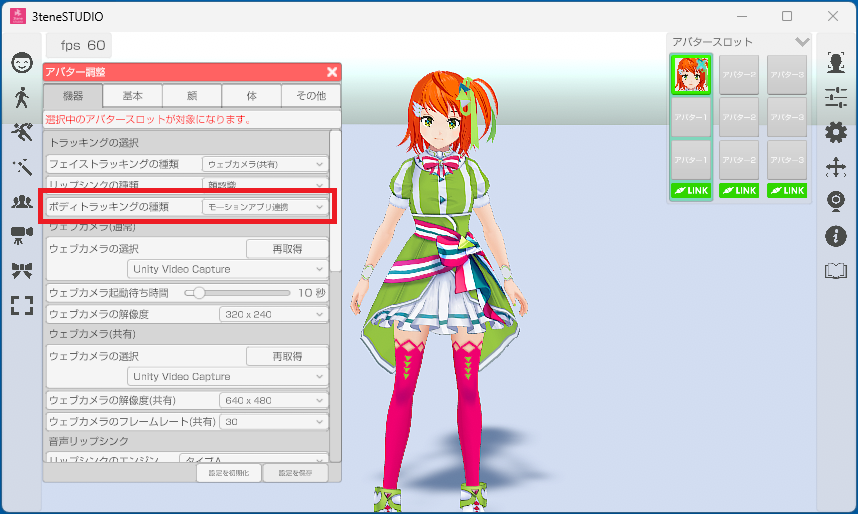Open the walking pose icon
The image size is (858, 514).
(x=22, y=97)
